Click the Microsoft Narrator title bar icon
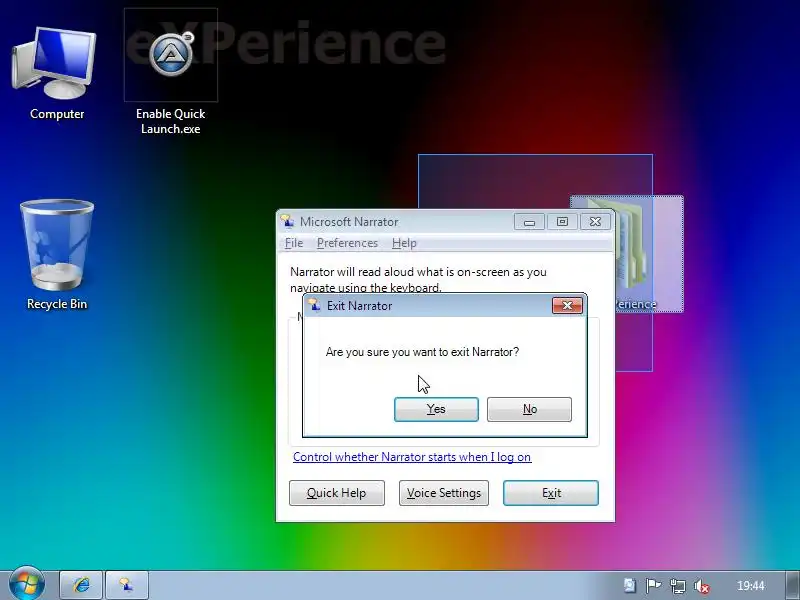800x600 pixels. [287, 221]
